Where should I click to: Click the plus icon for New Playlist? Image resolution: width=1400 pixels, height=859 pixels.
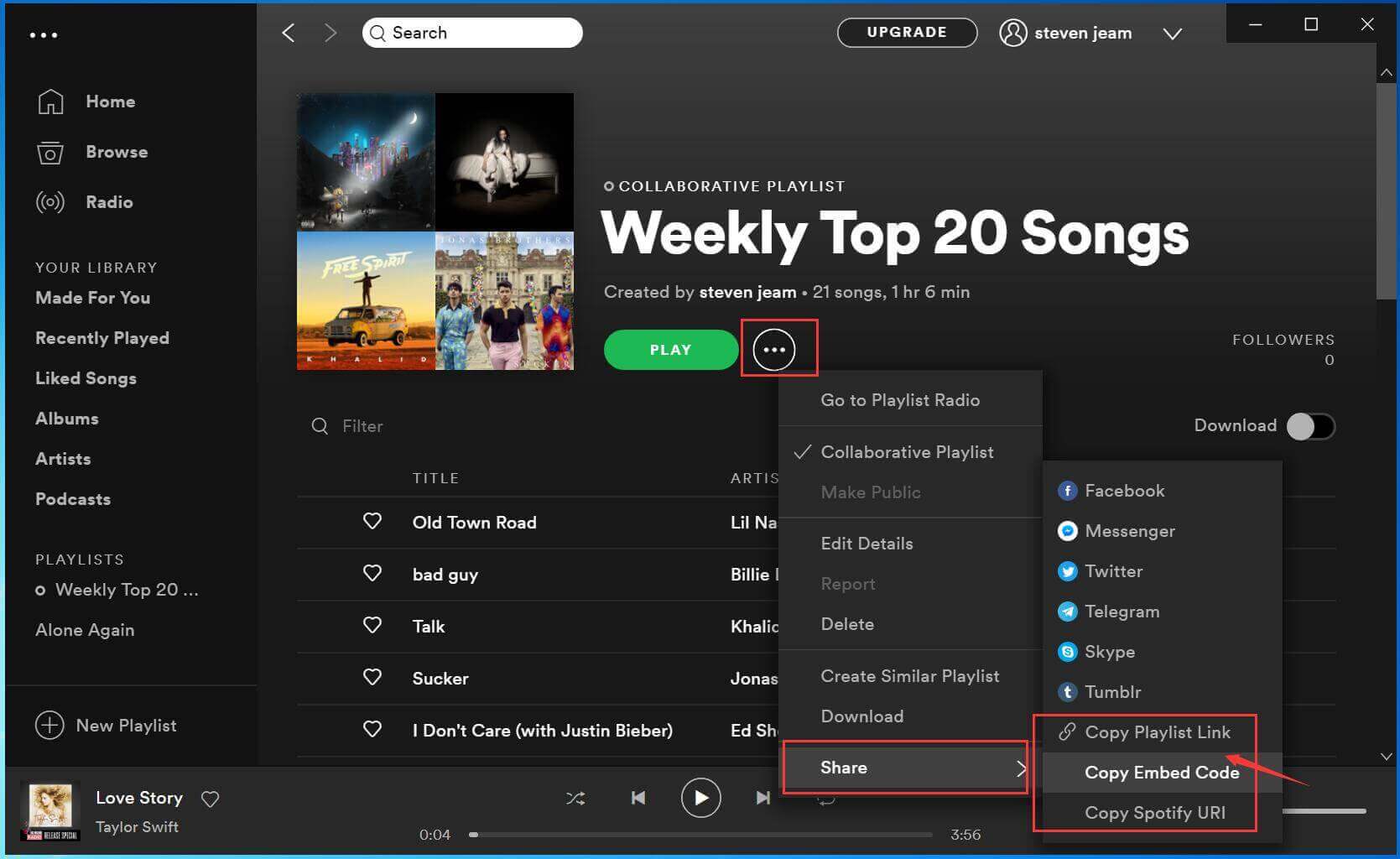tap(49, 726)
